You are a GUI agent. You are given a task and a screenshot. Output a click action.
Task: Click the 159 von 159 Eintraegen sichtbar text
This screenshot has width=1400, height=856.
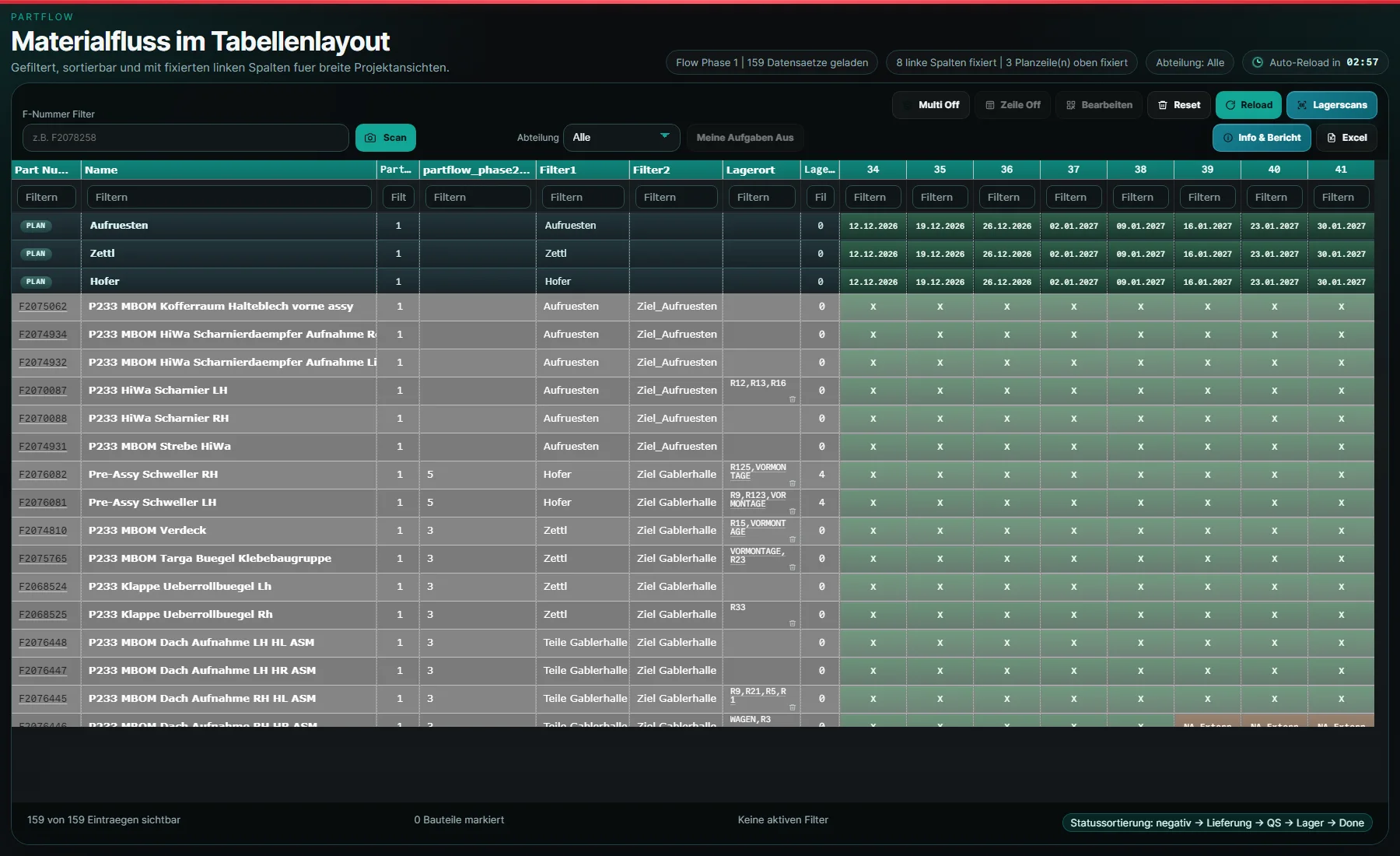pos(103,820)
